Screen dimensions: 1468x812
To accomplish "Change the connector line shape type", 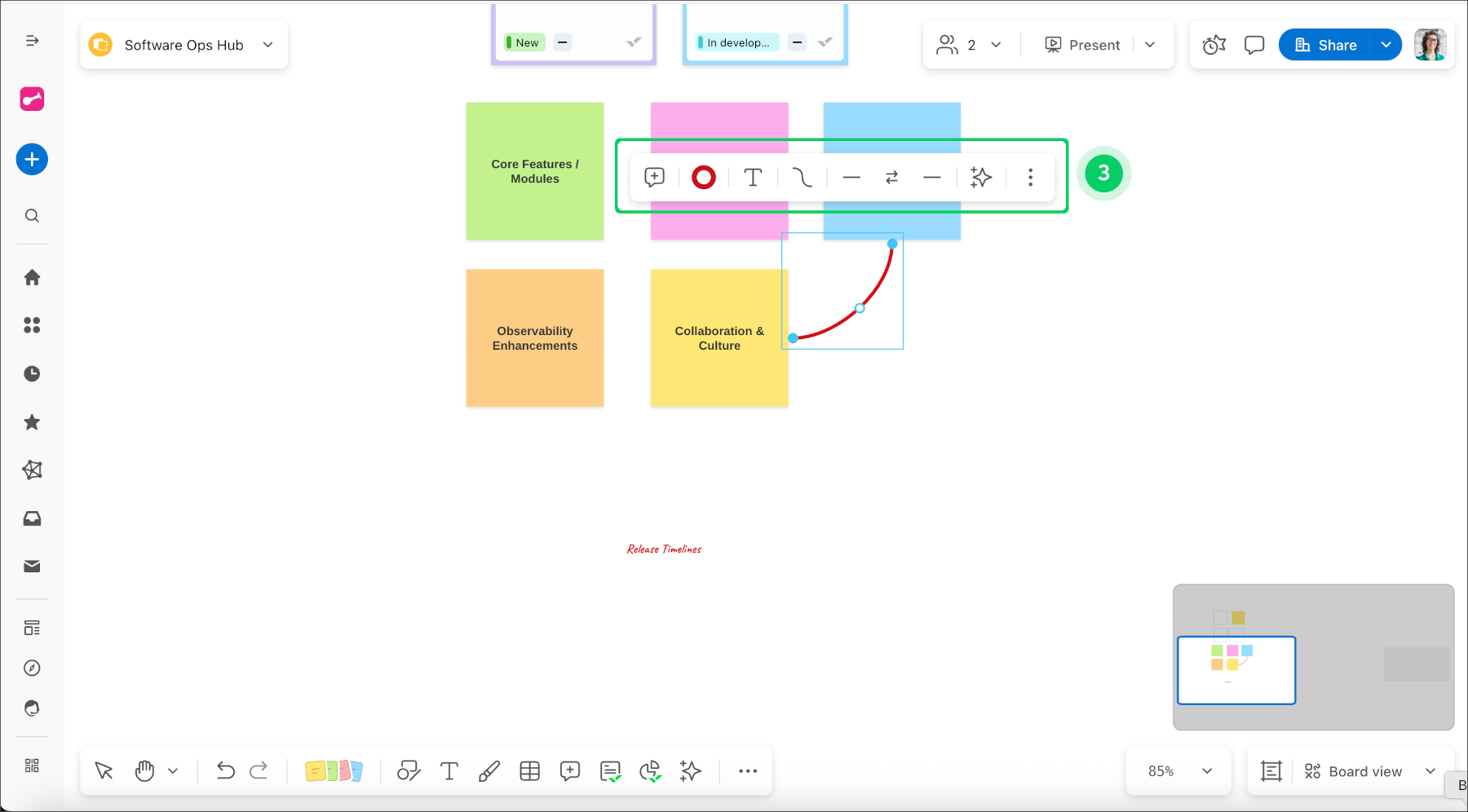I will click(802, 177).
